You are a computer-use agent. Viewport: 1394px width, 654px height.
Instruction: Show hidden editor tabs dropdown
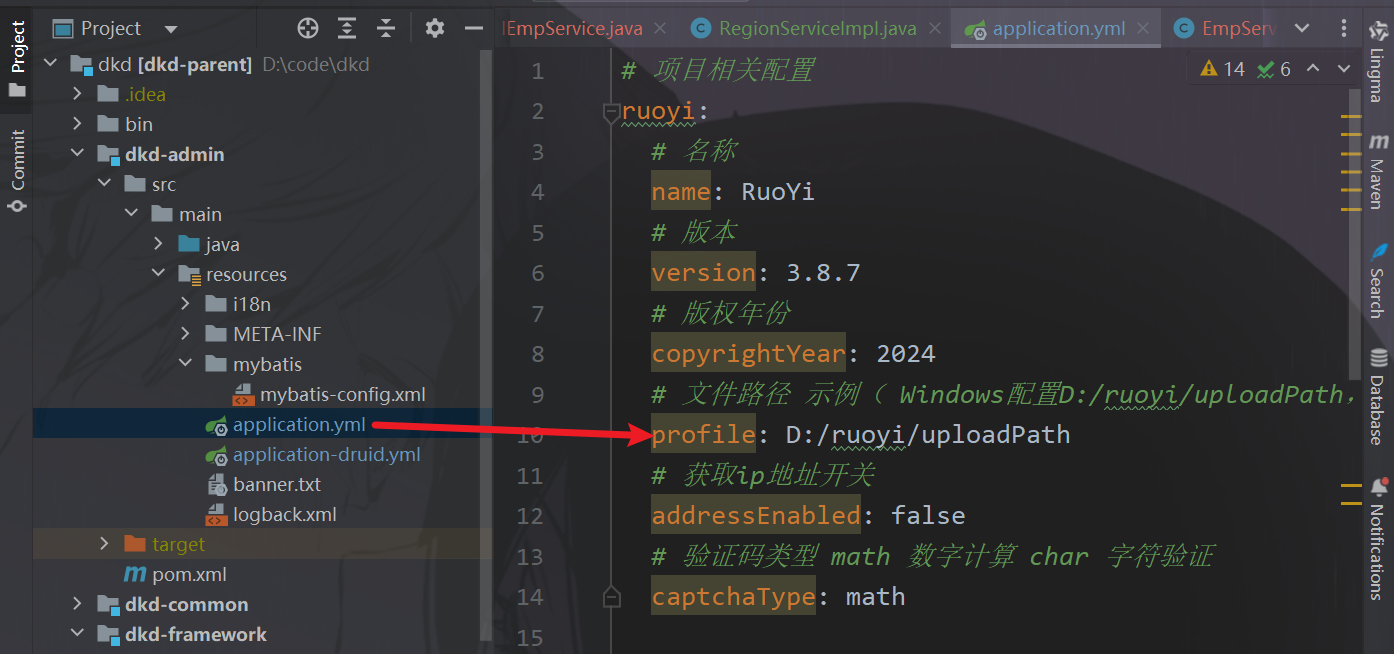click(x=1303, y=28)
